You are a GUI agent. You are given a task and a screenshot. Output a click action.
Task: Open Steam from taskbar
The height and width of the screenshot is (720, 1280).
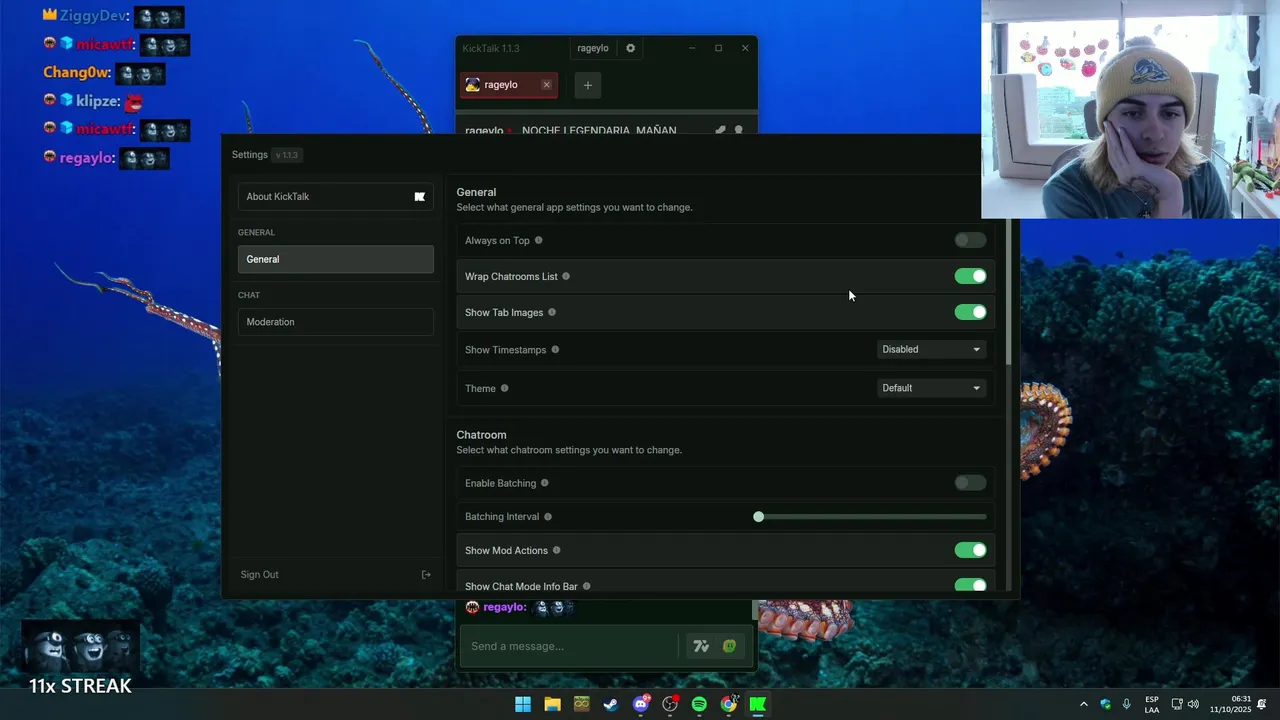[611, 704]
